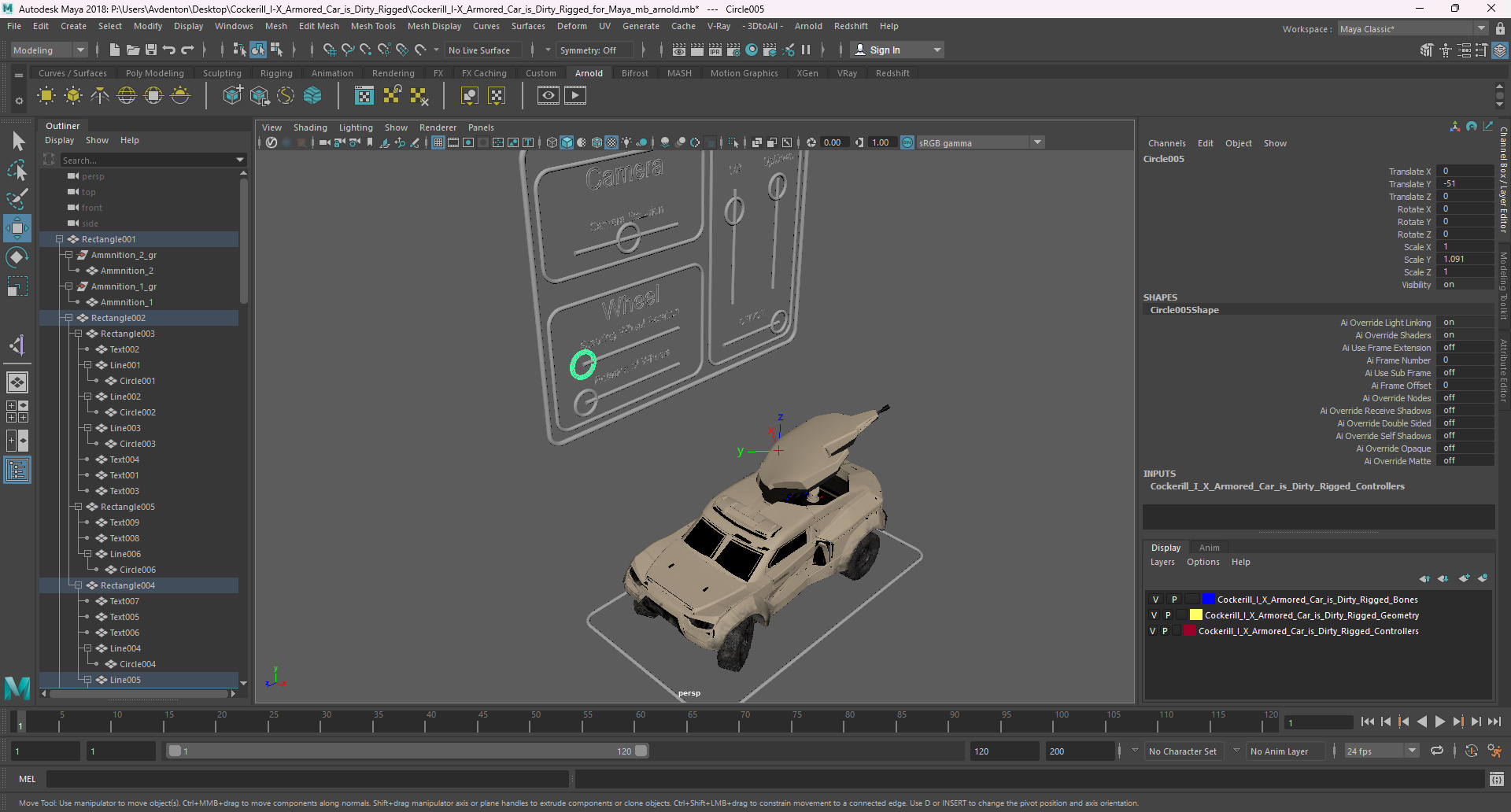
Task: Open the Modeling menu set dropdown
Action: pos(49,50)
